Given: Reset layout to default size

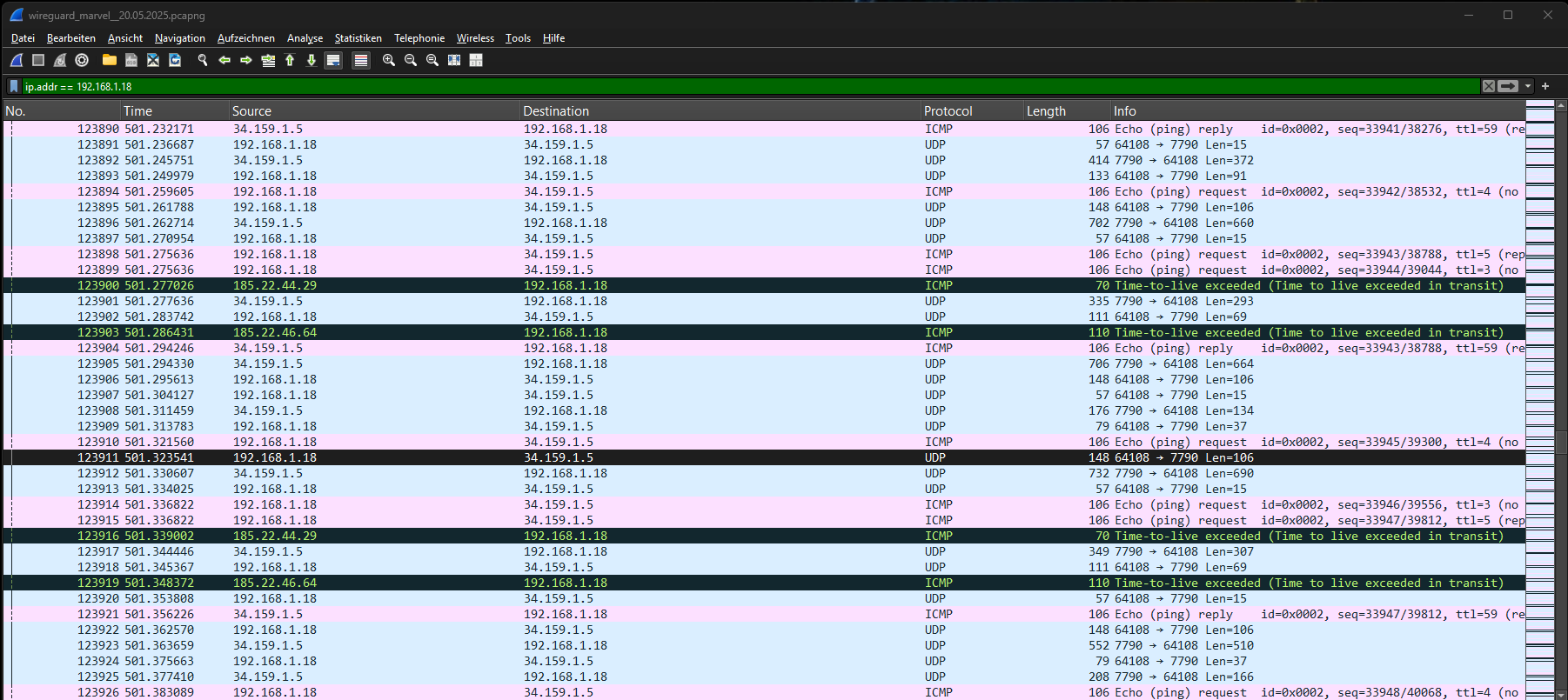Looking at the screenshot, I should 454,60.
